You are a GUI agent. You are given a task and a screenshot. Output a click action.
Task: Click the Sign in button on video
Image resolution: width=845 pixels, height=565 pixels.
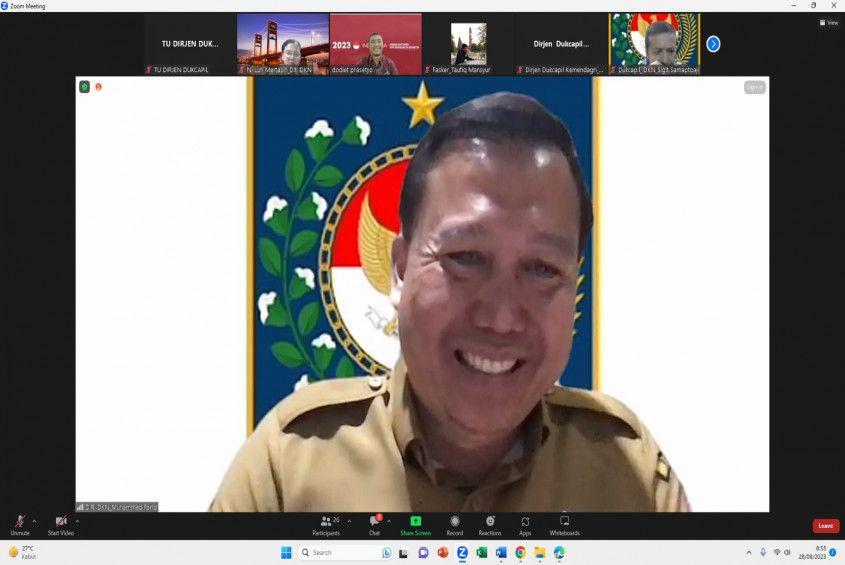coord(754,87)
